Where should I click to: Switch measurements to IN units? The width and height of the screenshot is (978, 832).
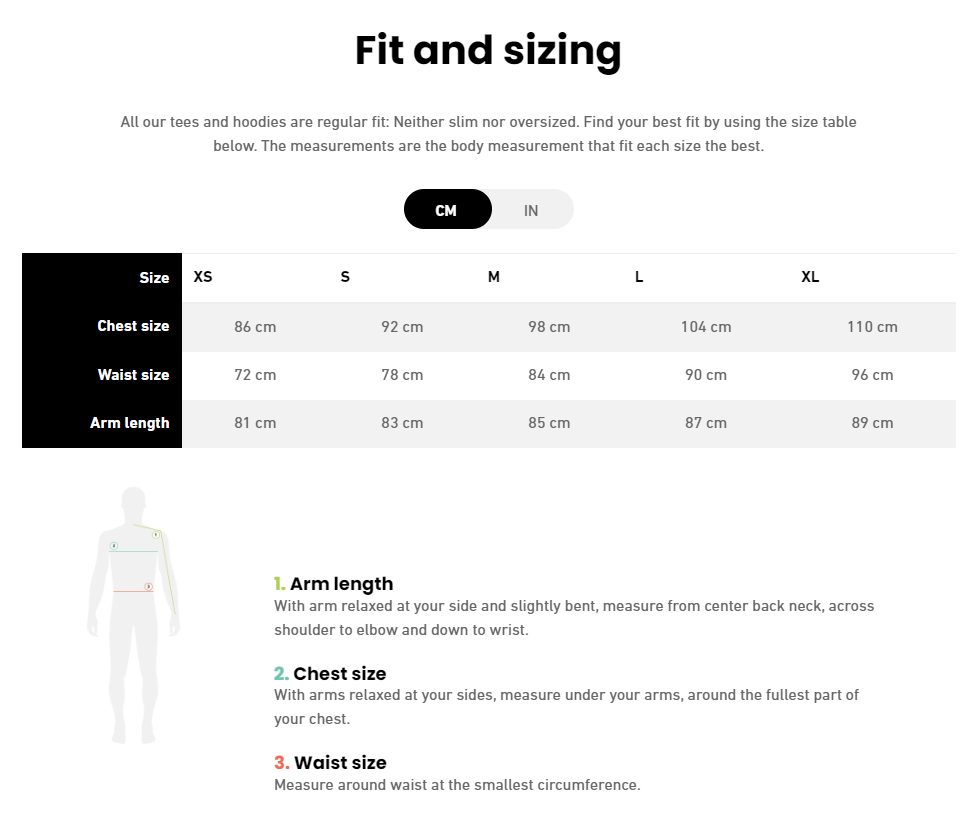531,210
